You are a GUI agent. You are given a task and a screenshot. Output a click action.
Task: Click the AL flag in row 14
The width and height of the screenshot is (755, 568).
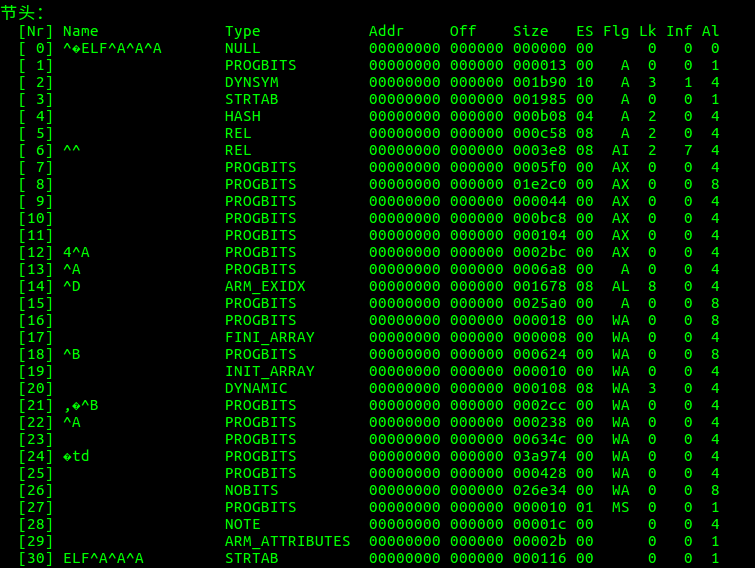[x=621, y=286]
